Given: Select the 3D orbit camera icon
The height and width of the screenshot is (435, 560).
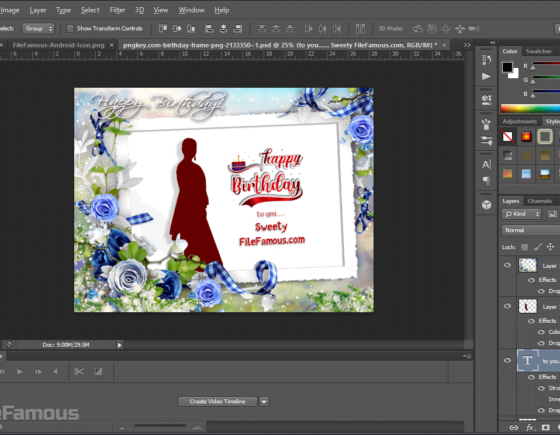Looking at the screenshot, I should tap(418, 29).
